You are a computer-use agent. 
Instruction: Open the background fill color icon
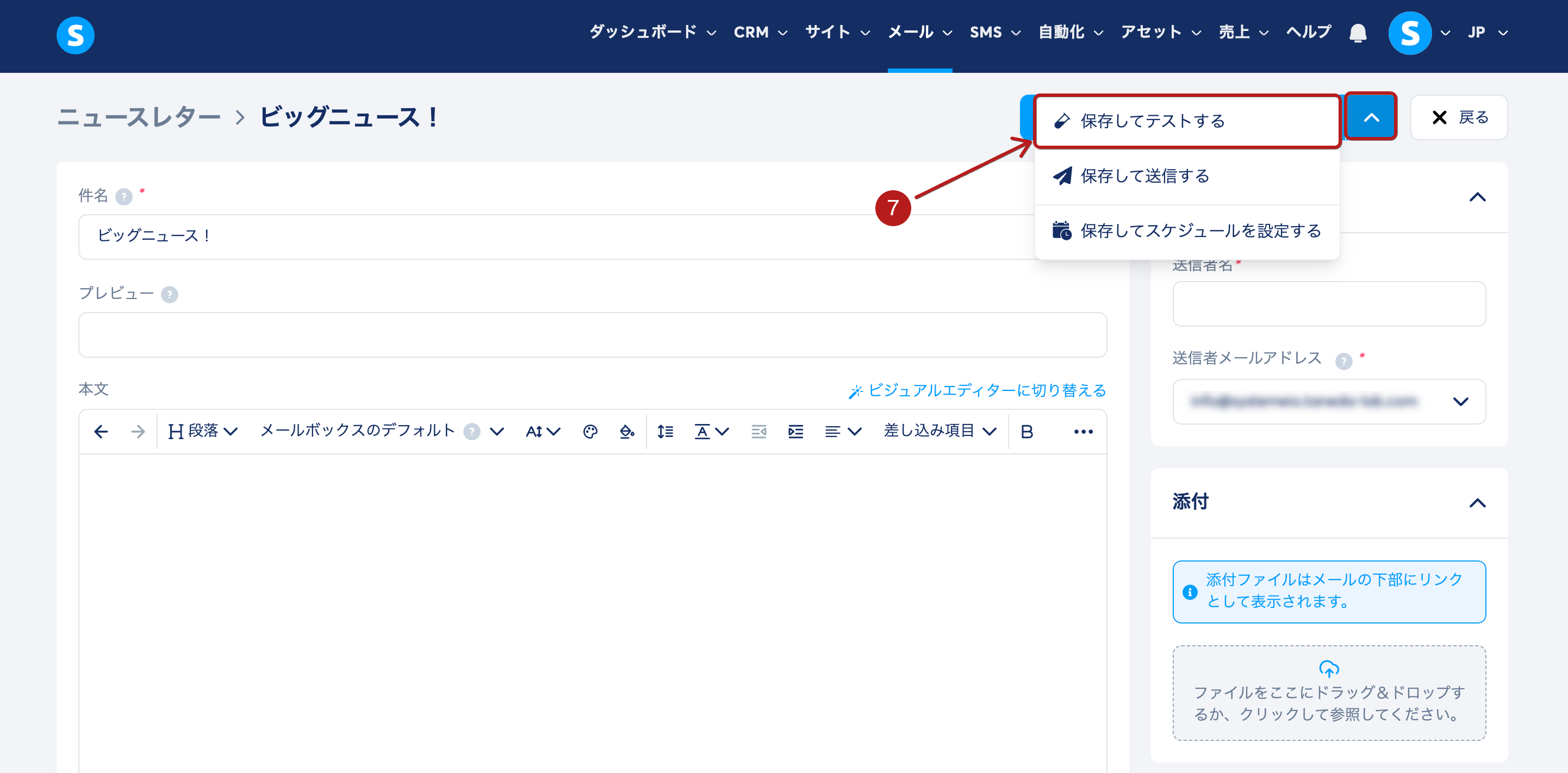pyautogui.click(x=627, y=432)
